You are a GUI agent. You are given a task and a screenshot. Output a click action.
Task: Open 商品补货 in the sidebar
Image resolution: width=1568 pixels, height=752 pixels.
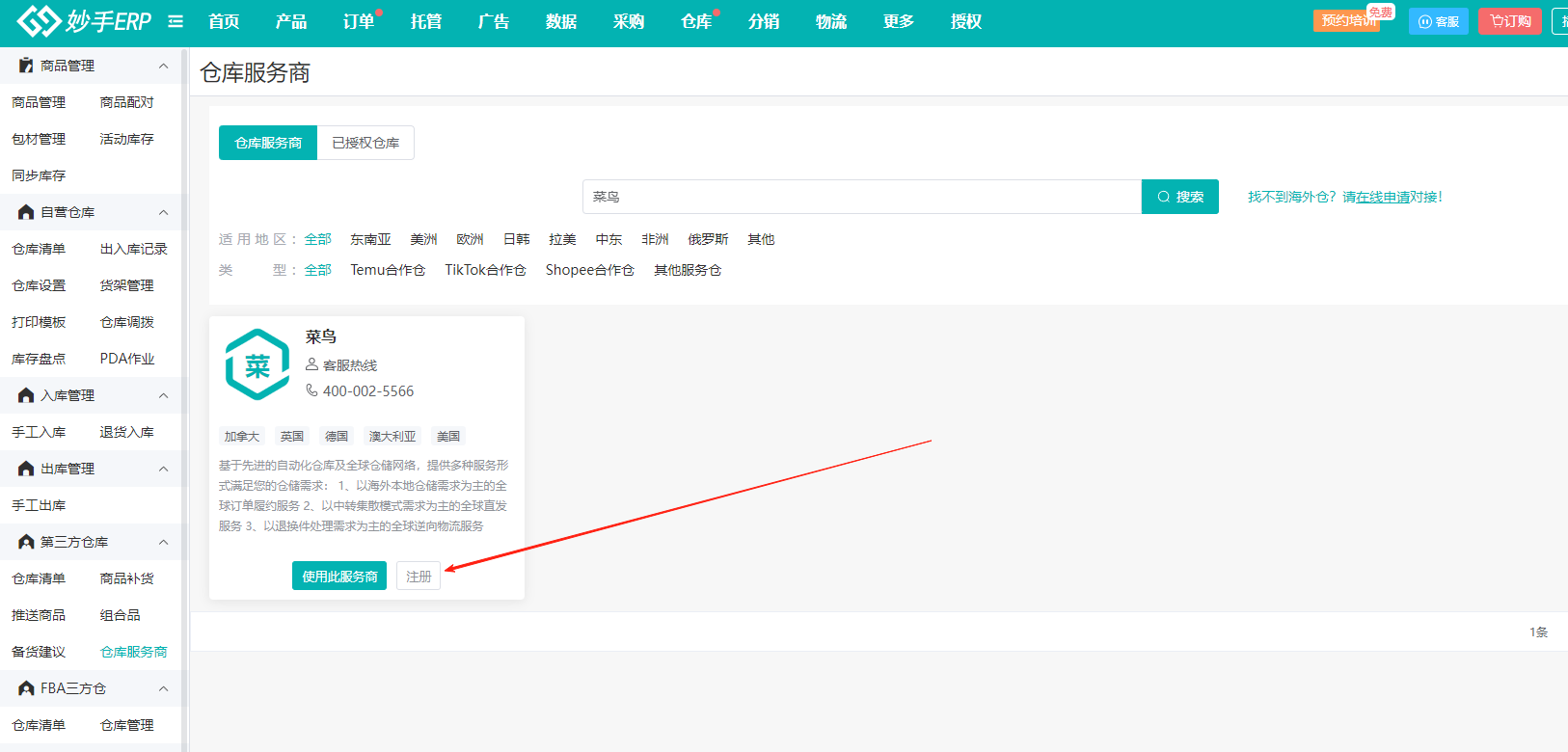pos(127,578)
